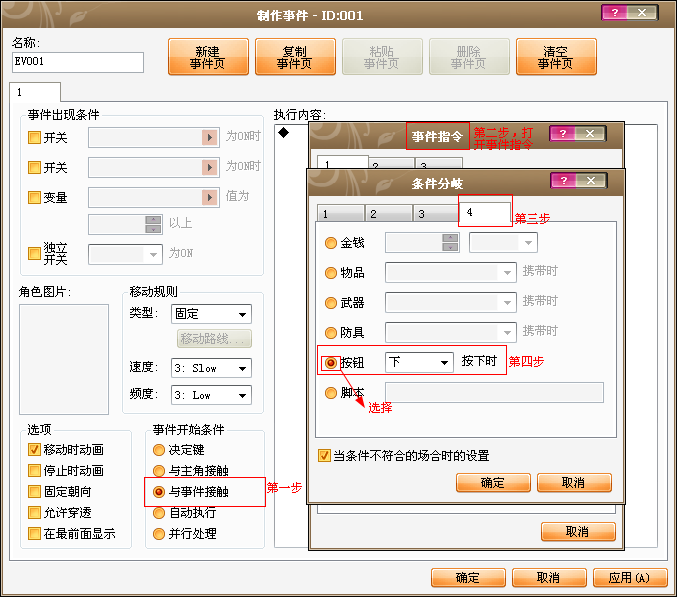This screenshot has height=597, width=677.
Task: Open variable picker arrow for 变量
Action: (x=210, y=197)
